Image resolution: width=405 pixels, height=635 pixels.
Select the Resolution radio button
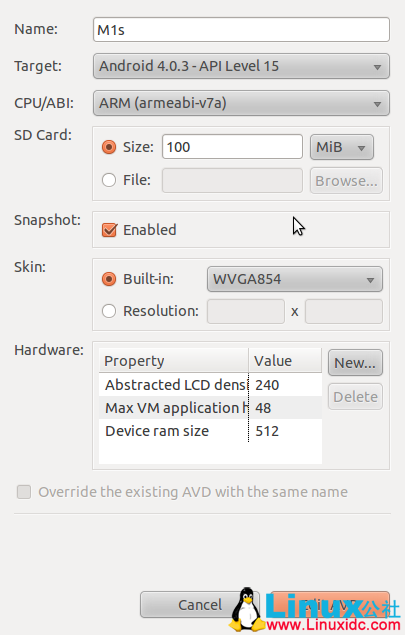109,311
